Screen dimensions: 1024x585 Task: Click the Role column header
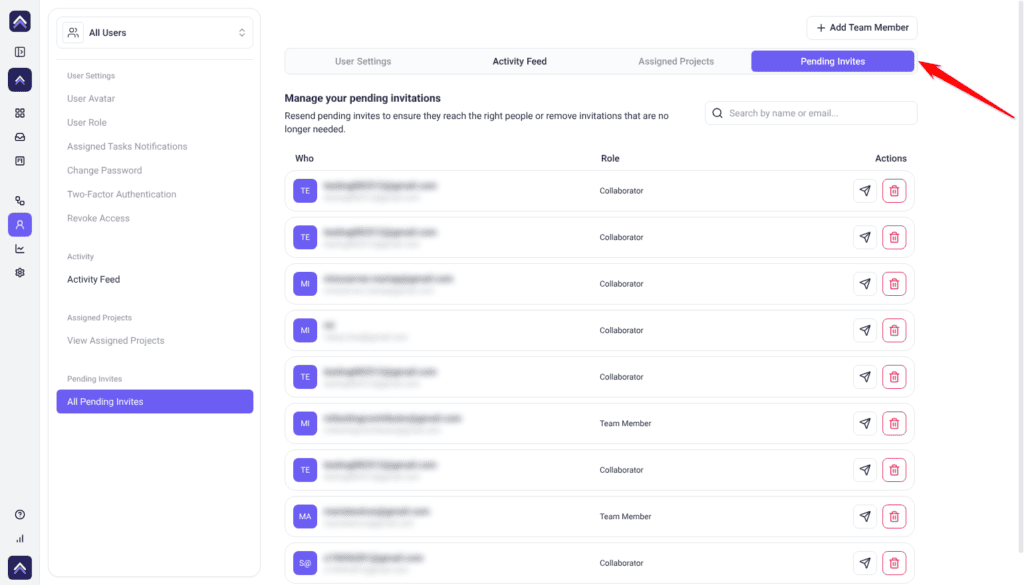[x=610, y=159]
